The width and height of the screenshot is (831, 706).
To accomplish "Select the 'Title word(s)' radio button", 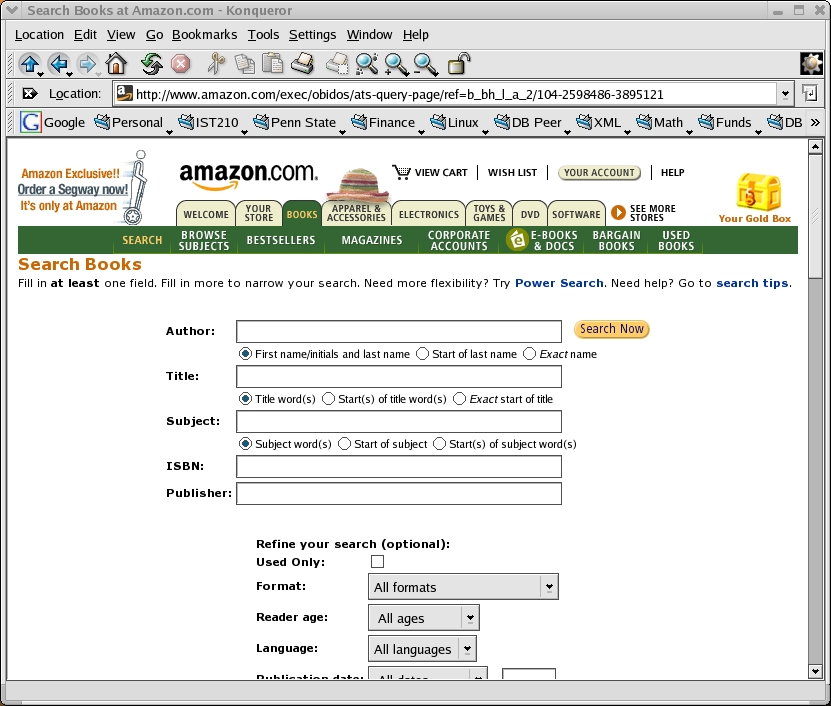I will pos(245,399).
